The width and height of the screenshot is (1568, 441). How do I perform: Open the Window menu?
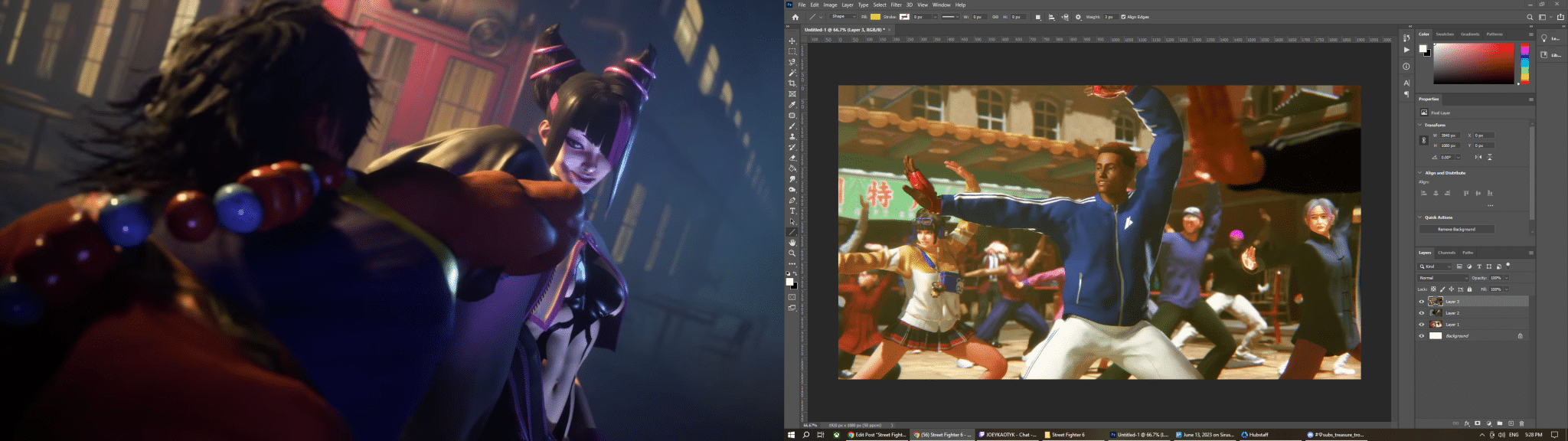[941, 5]
